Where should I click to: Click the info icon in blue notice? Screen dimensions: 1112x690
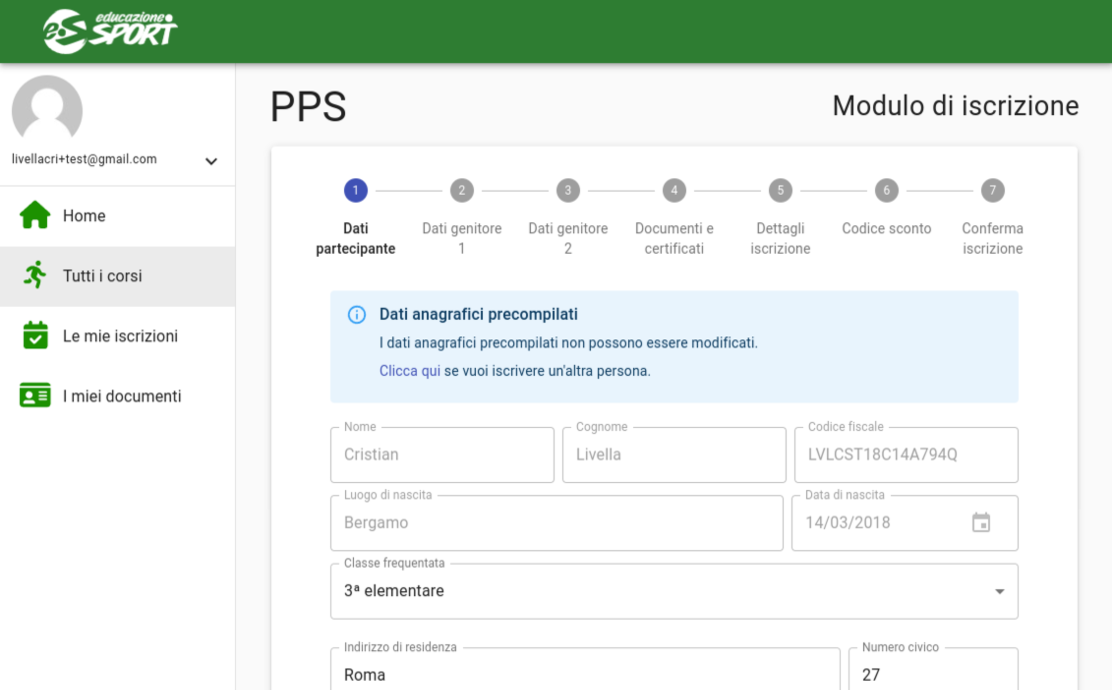coord(356,315)
